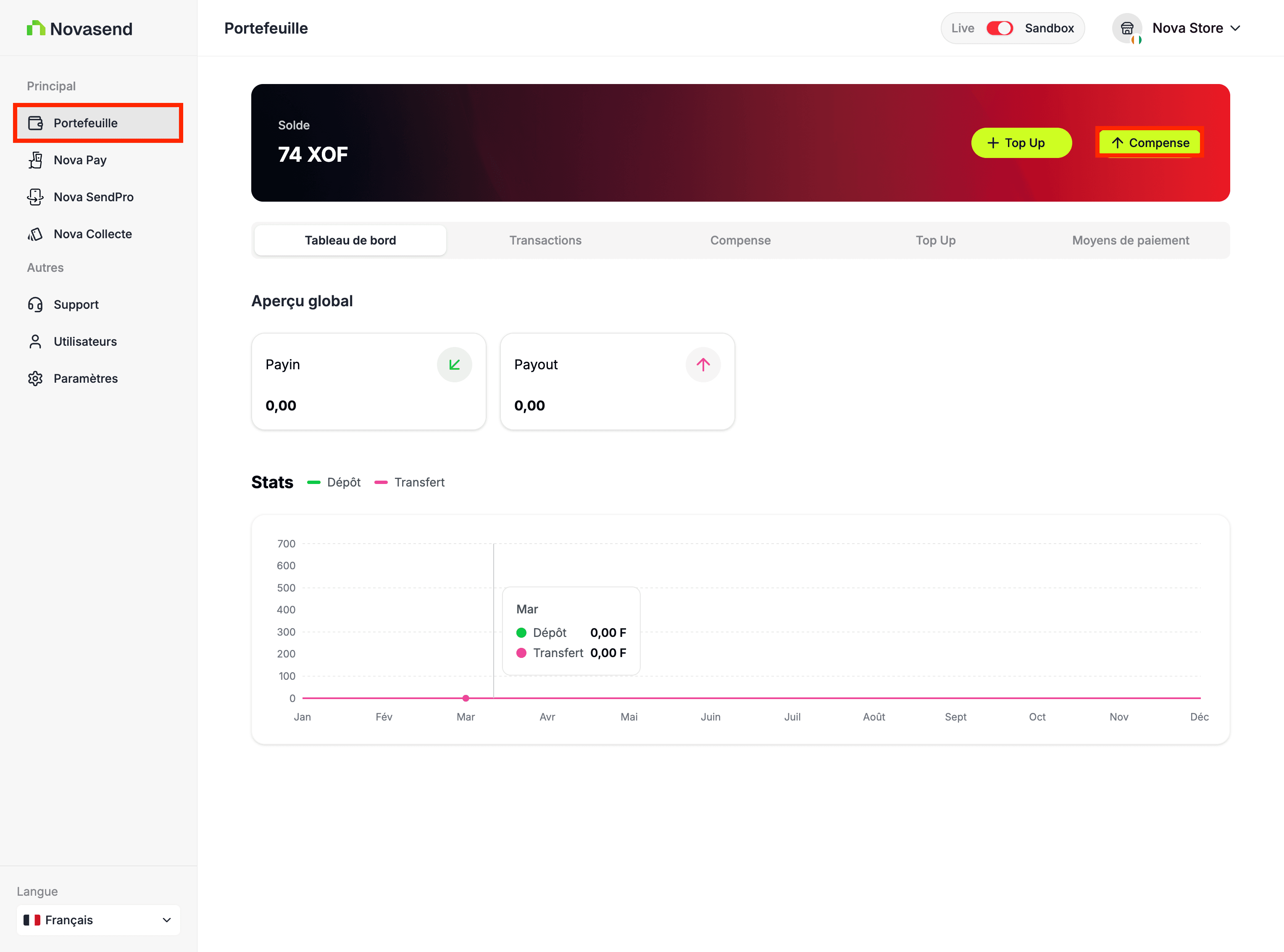Click the Jan label on chart axis
This screenshot has width=1284, height=952.
click(x=303, y=717)
